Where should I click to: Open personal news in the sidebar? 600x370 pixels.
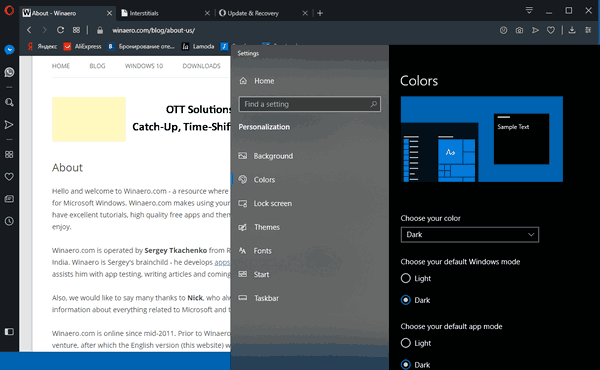pos(9,199)
